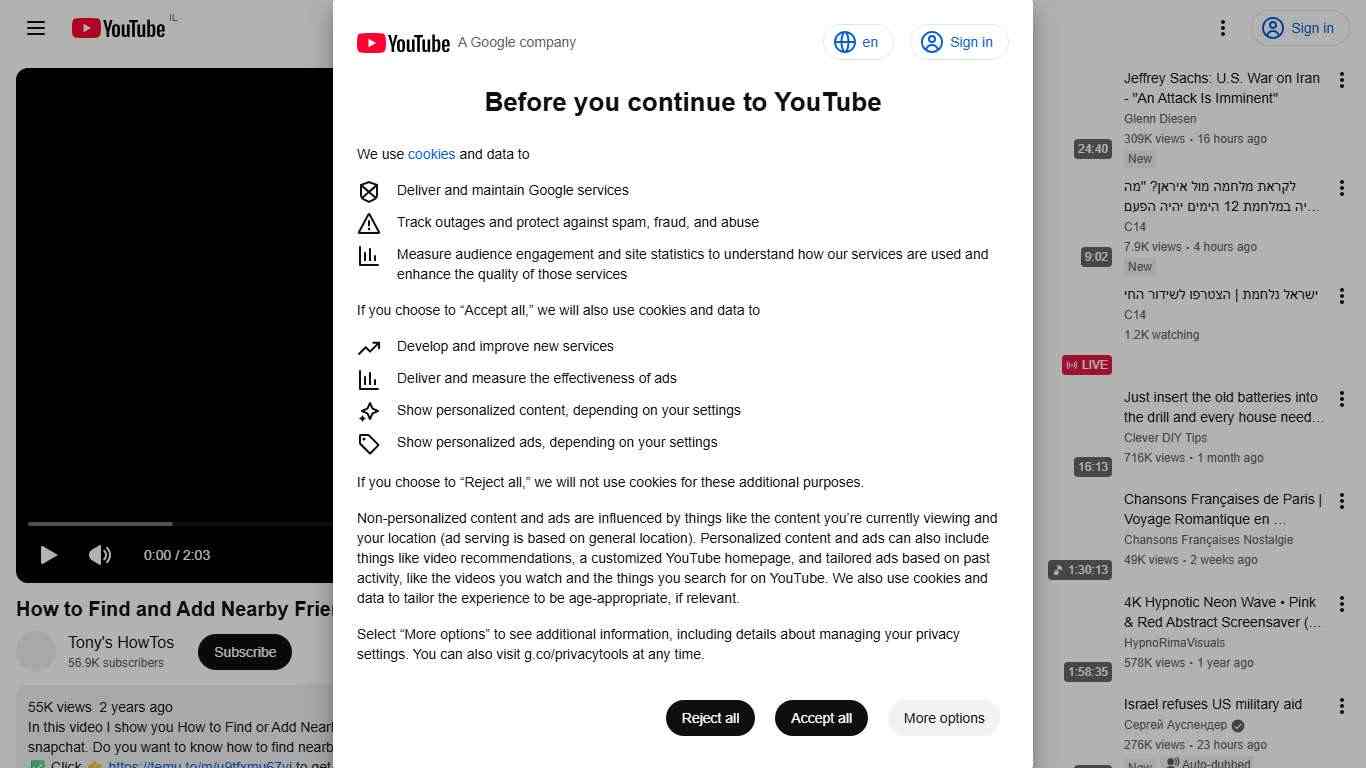Play the video with the play button
Viewport: 1366px width, 768px height.
[x=48, y=555]
